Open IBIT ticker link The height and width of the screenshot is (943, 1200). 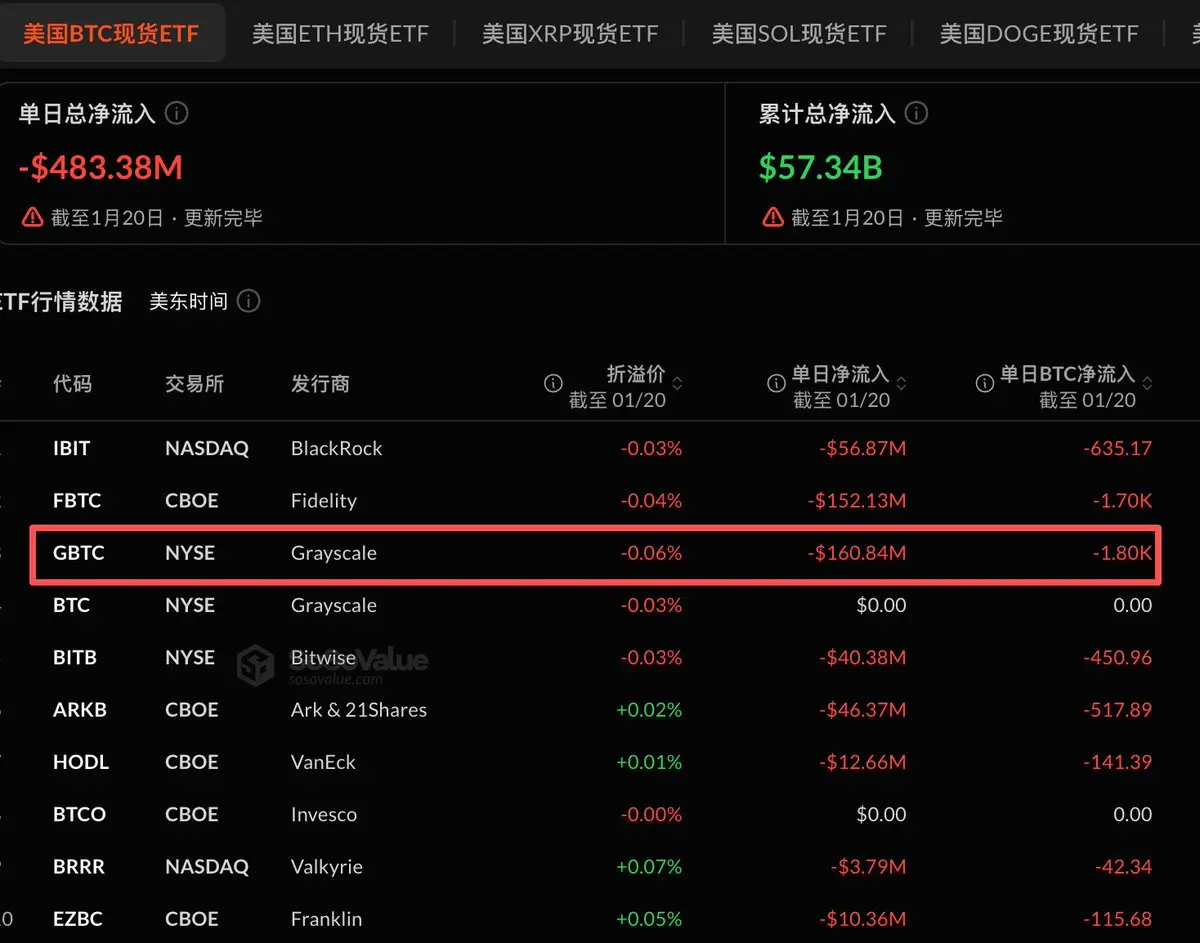click(x=71, y=448)
